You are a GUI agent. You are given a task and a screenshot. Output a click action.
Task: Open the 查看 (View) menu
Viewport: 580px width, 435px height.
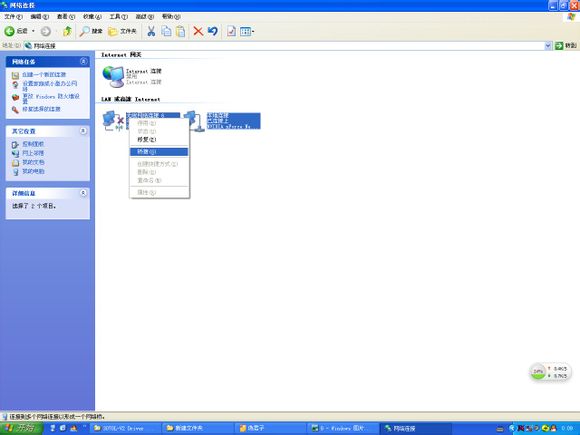[x=66, y=17]
